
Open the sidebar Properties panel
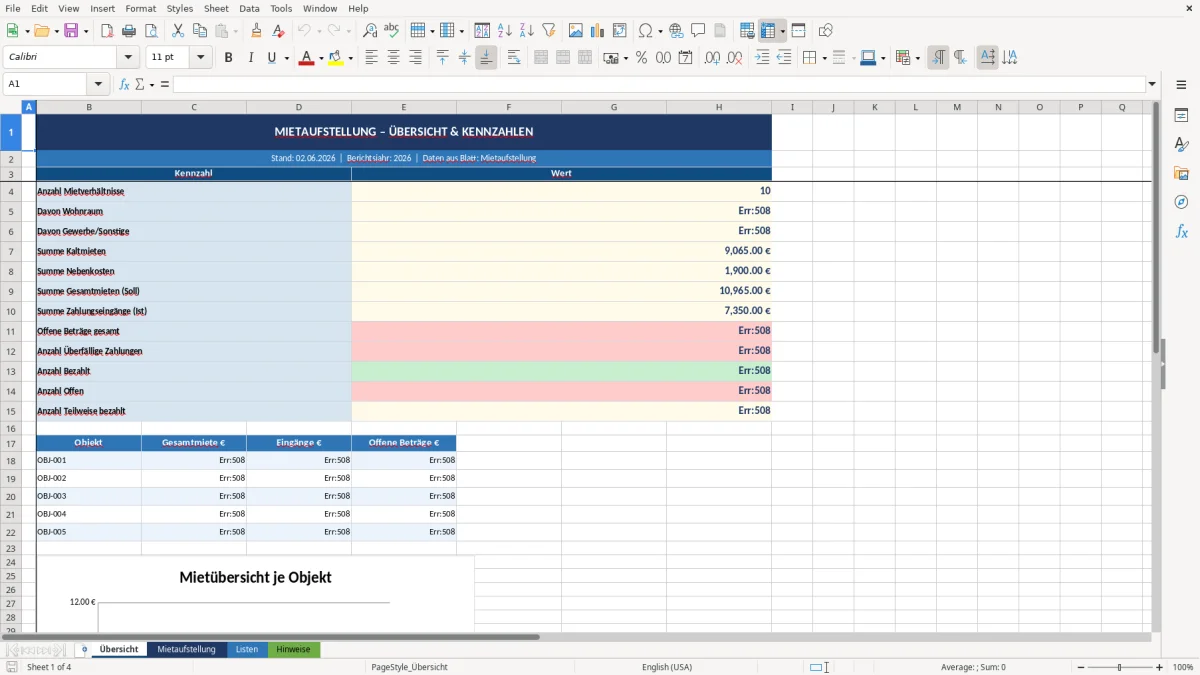(1181, 115)
